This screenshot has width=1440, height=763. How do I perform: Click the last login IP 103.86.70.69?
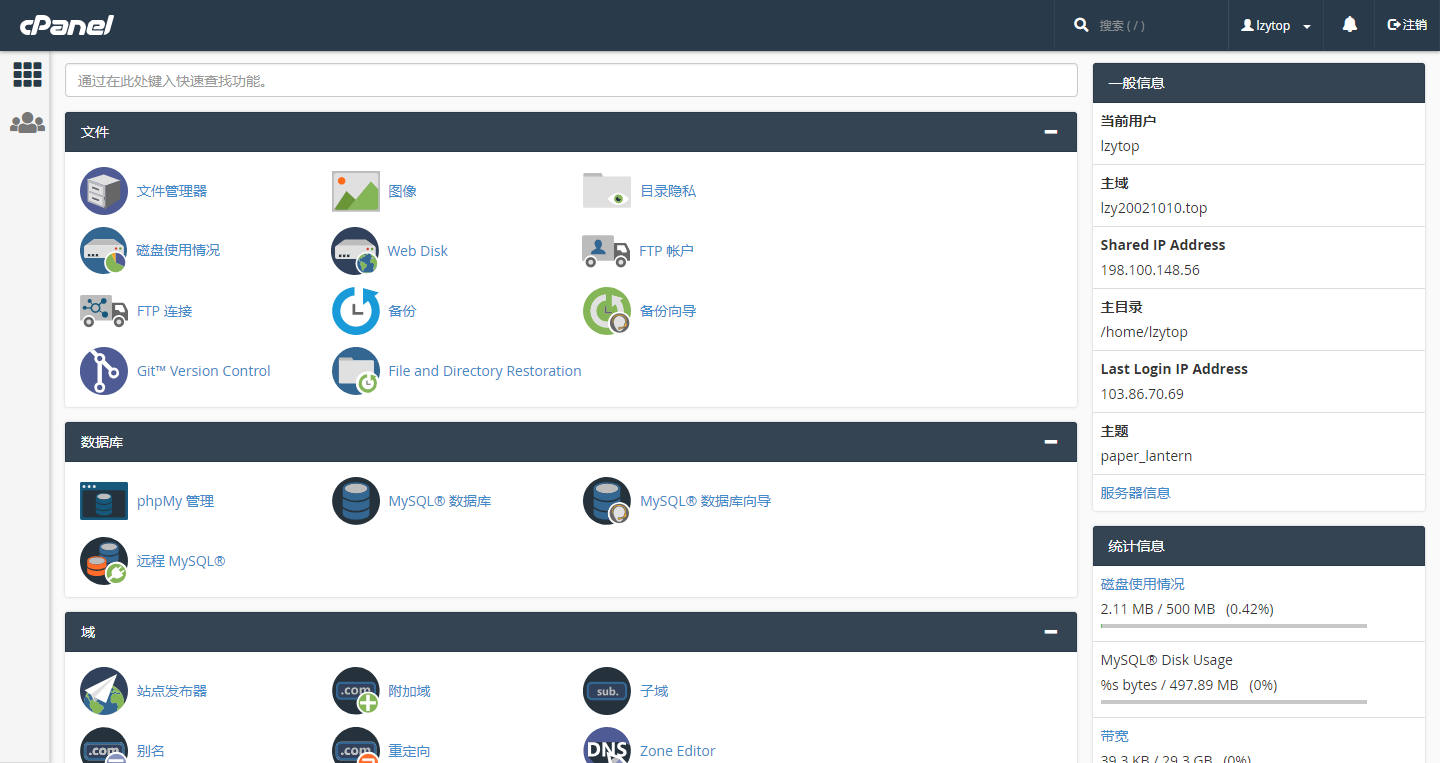click(x=1142, y=394)
